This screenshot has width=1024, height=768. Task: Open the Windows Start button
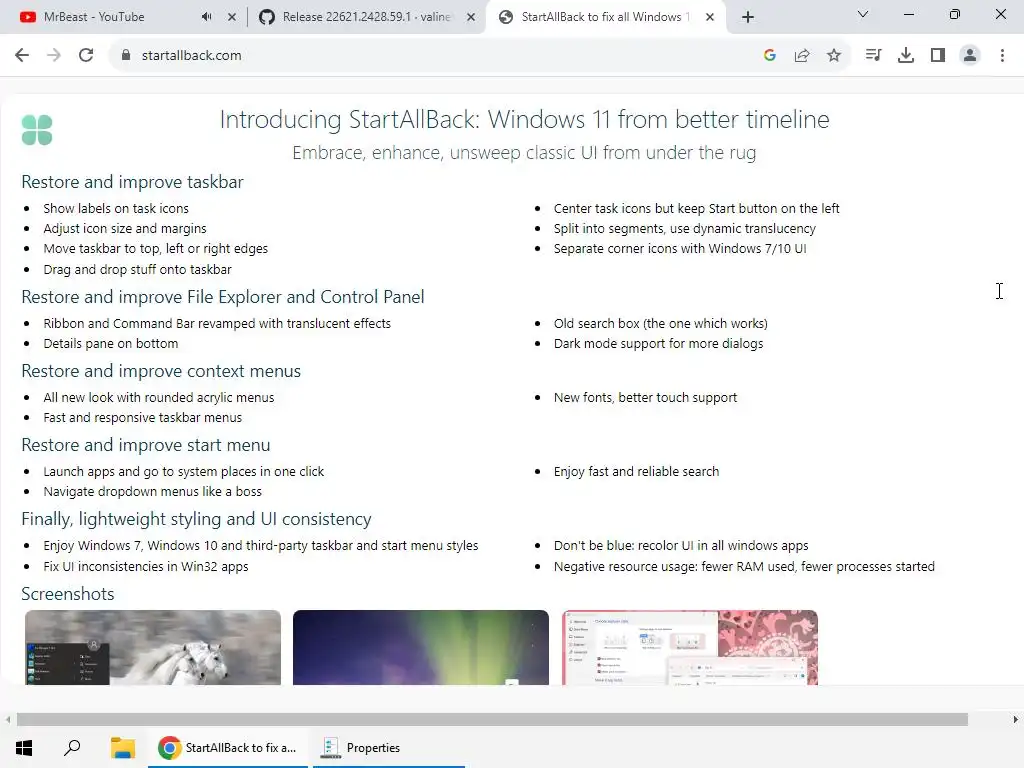[x=24, y=748]
